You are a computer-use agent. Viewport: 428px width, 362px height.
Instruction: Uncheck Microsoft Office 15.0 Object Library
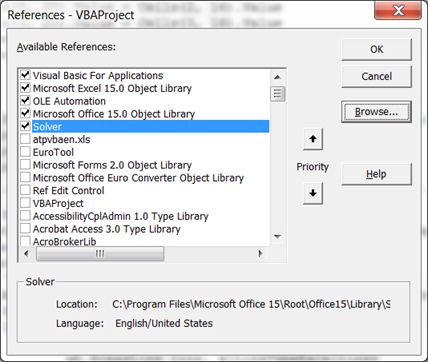point(25,114)
